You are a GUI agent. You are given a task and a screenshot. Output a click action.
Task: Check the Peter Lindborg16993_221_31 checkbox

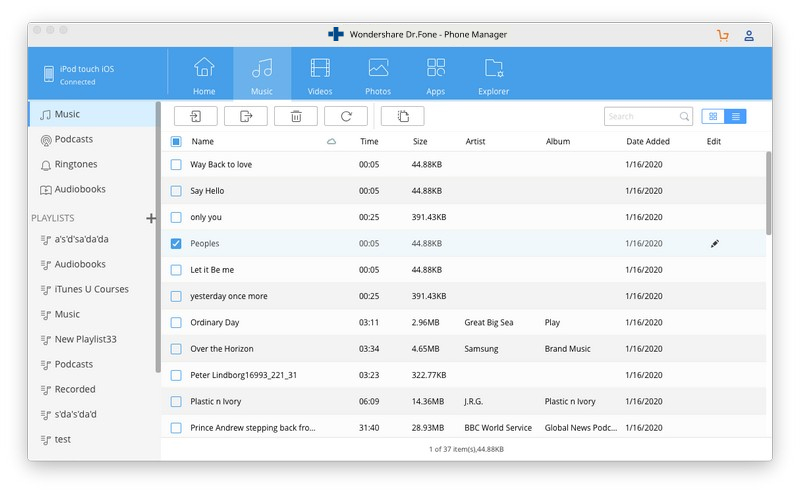[176, 375]
